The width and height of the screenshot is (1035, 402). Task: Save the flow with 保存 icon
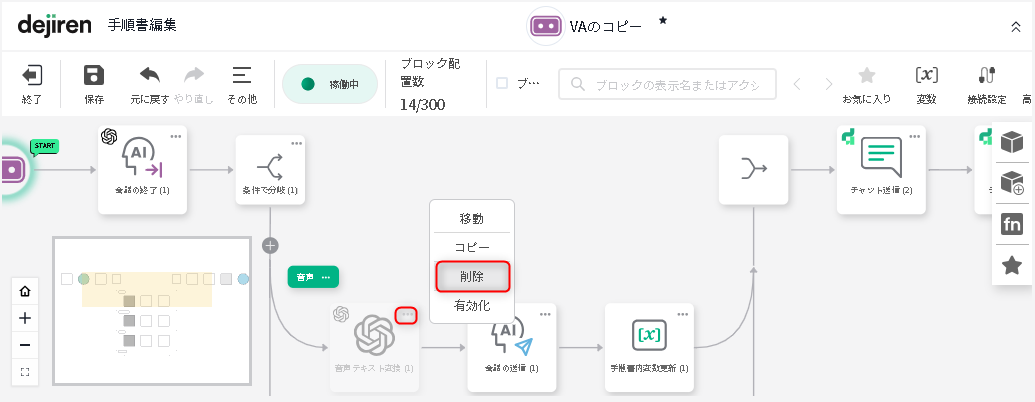[94, 77]
